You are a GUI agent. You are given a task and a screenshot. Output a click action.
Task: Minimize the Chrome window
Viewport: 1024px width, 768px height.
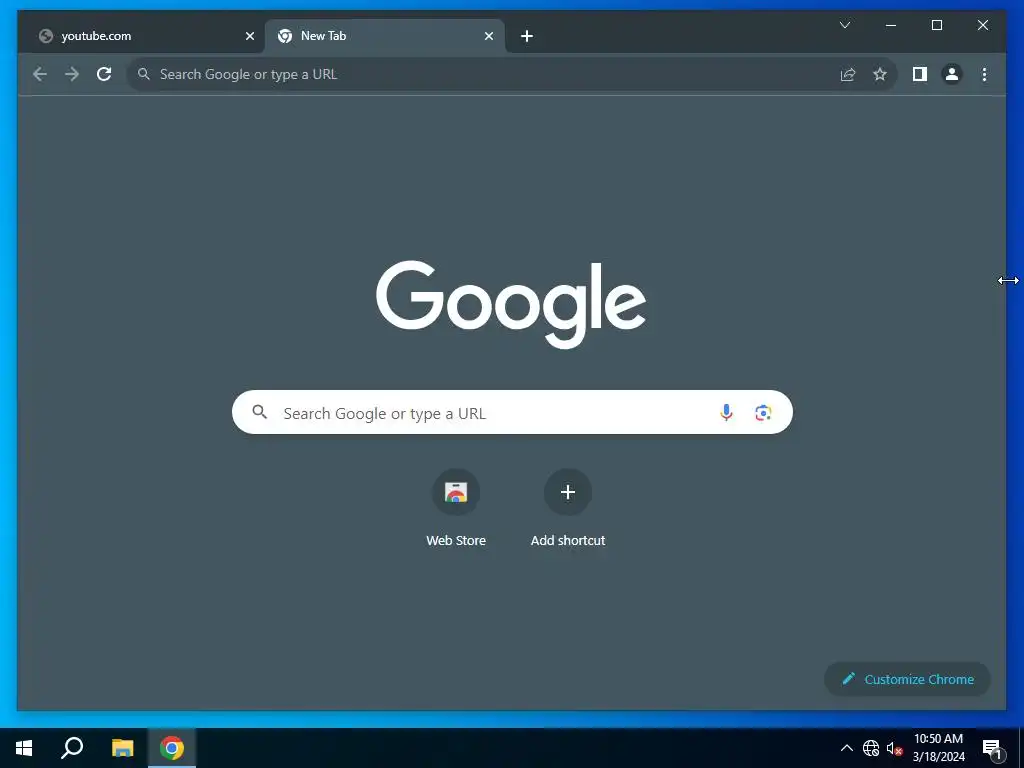(890, 25)
